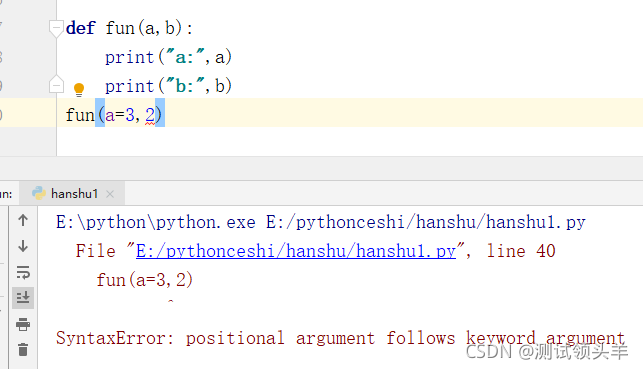Select the hanshu1 run tab
The width and height of the screenshot is (643, 369).
tap(74, 194)
